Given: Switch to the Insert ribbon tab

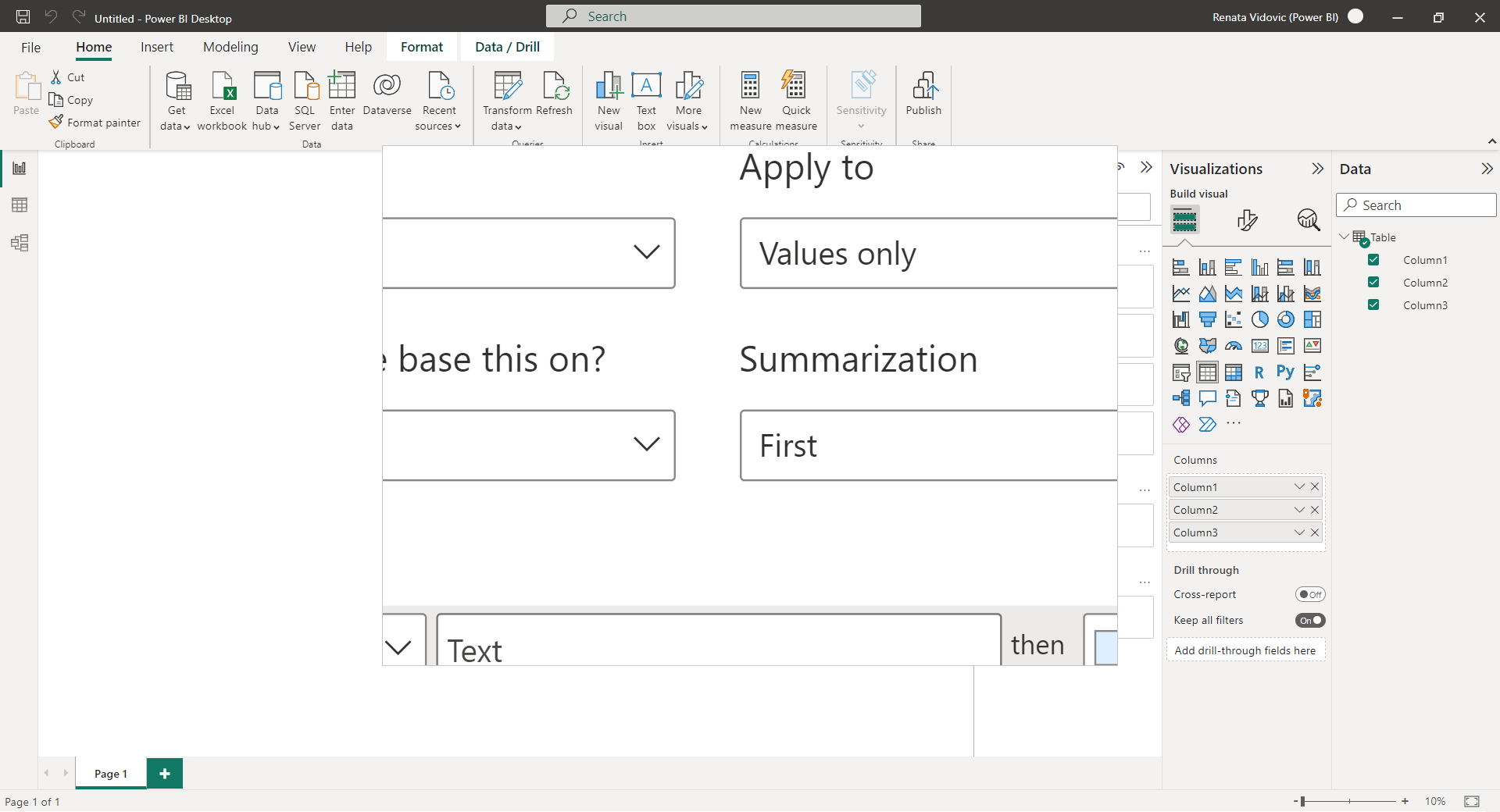Looking at the screenshot, I should (x=157, y=47).
